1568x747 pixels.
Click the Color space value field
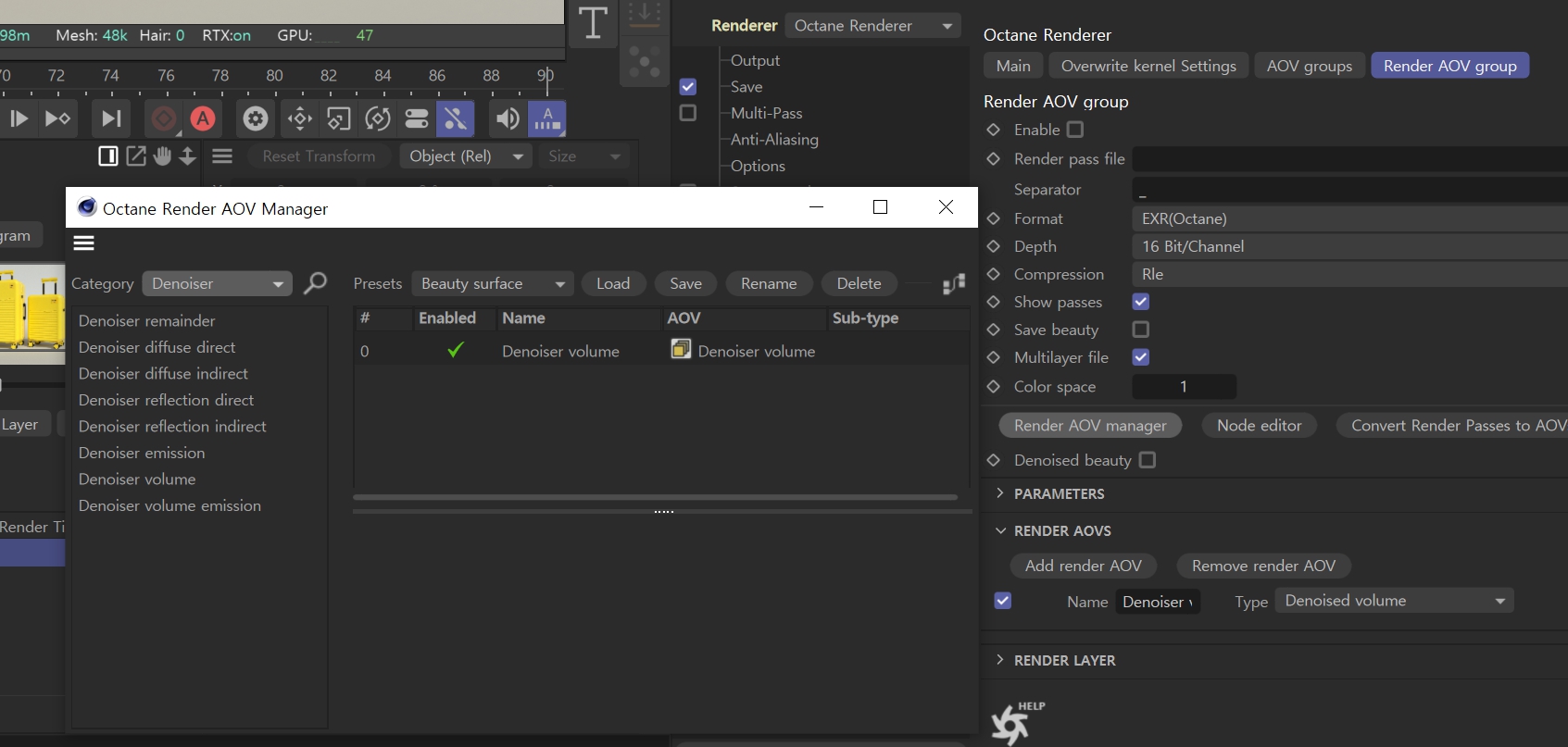(x=1184, y=386)
